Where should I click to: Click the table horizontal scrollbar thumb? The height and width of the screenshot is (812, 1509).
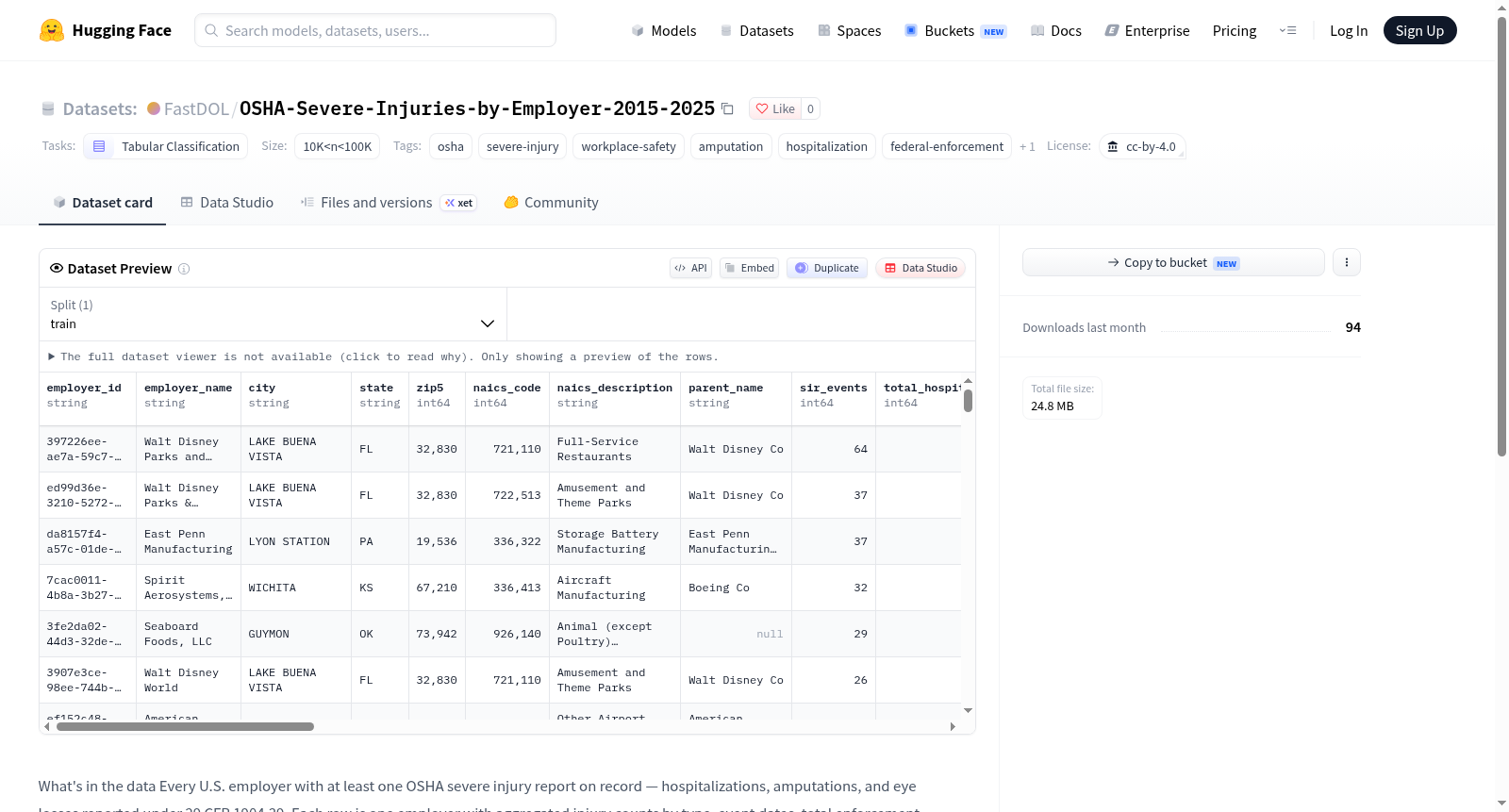(x=185, y=726)
